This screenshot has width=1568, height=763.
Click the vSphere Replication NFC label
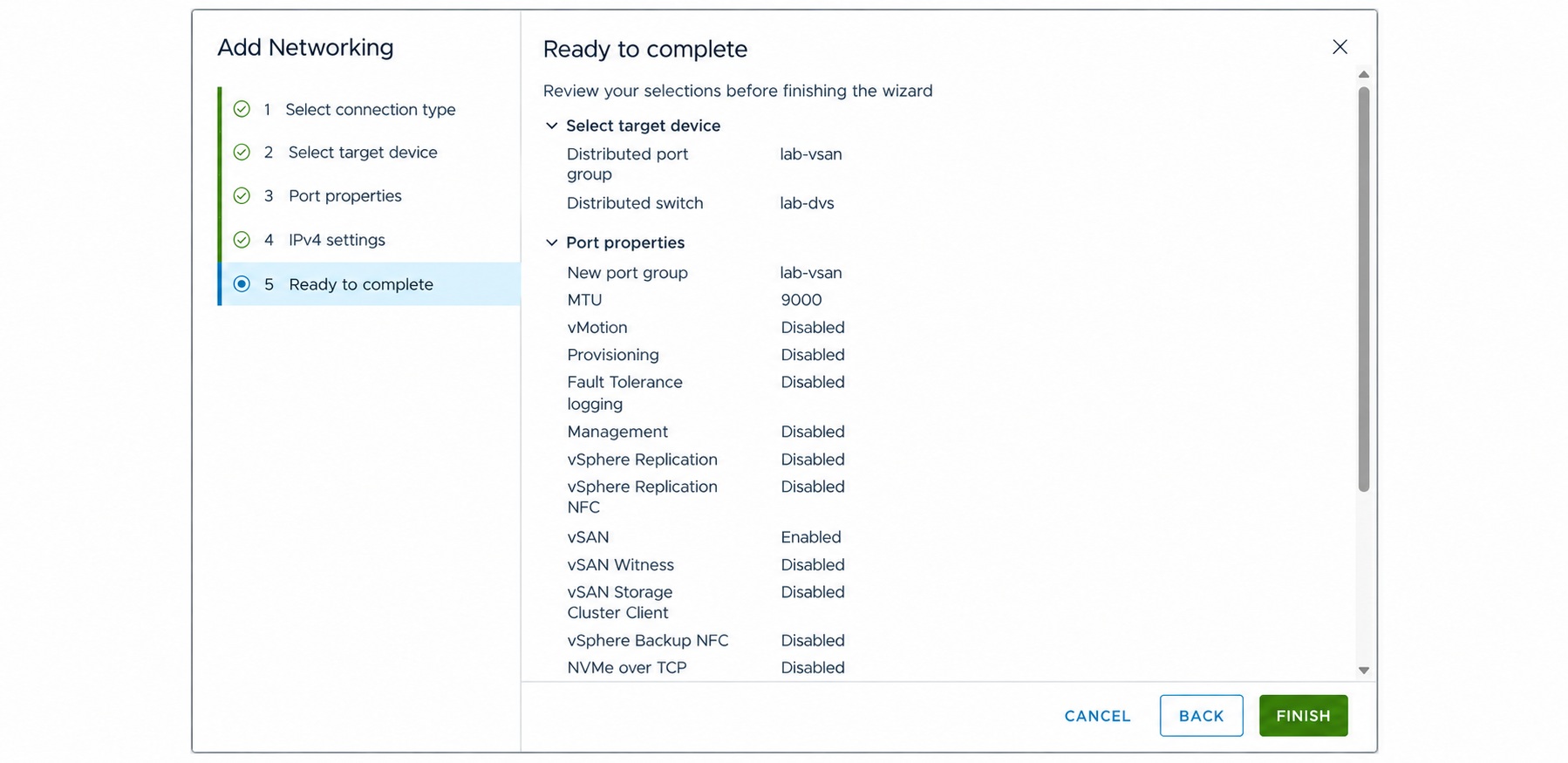point(642,496)
